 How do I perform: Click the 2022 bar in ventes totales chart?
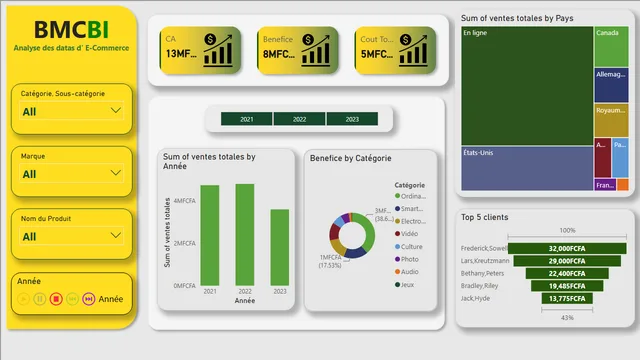pos(245,235)
